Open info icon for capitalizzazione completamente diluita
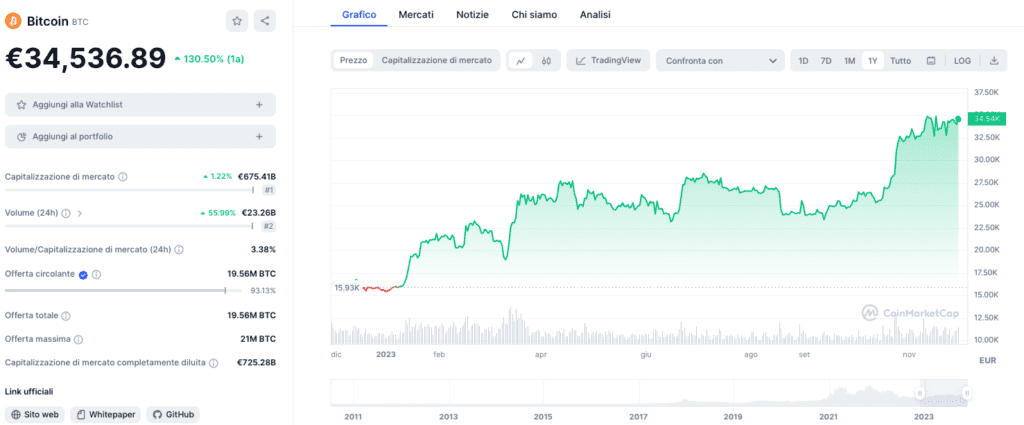The width and height of the screenshot is (1024, 425). click(x=214, y=362)
